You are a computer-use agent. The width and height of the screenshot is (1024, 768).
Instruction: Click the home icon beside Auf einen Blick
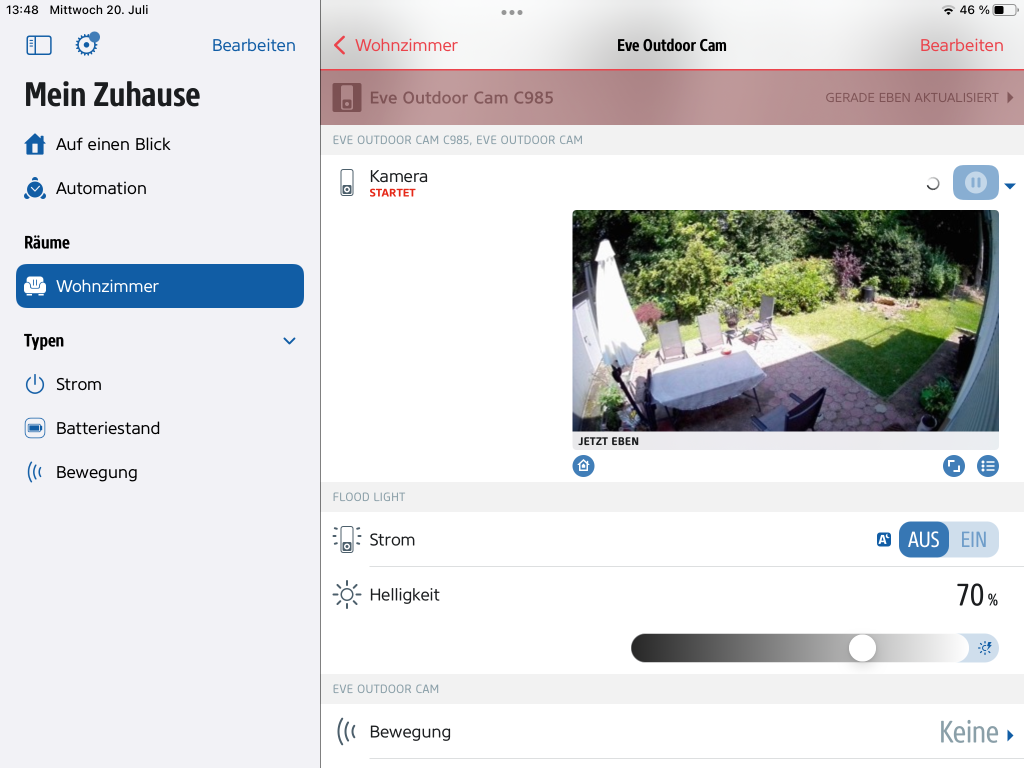[35, 144]
